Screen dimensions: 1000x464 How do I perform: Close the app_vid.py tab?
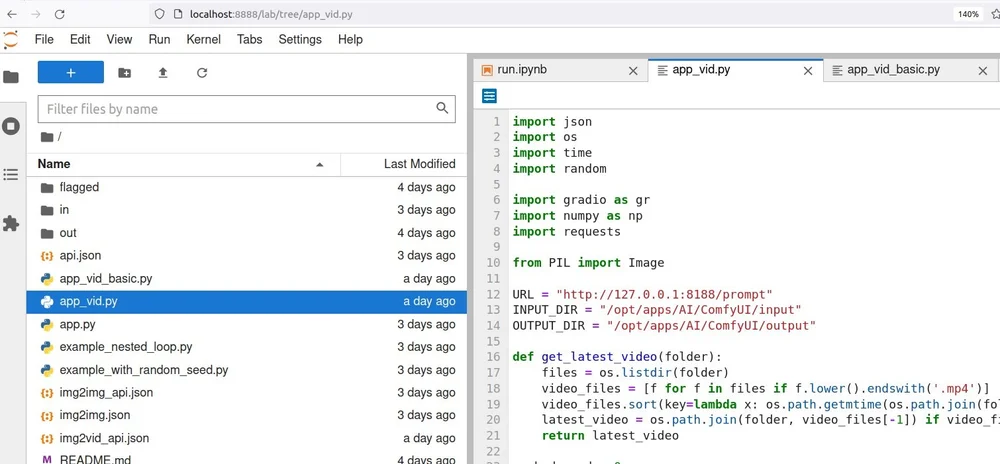(807, 71)
